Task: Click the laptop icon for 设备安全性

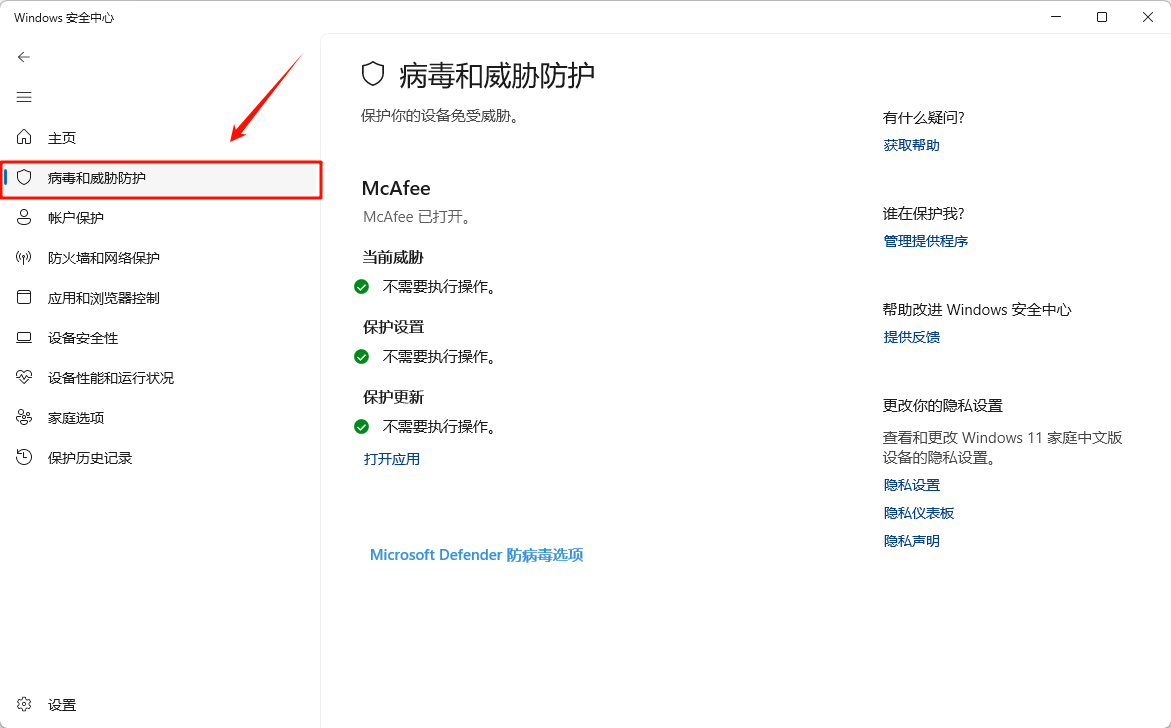Action: (24, 337)
